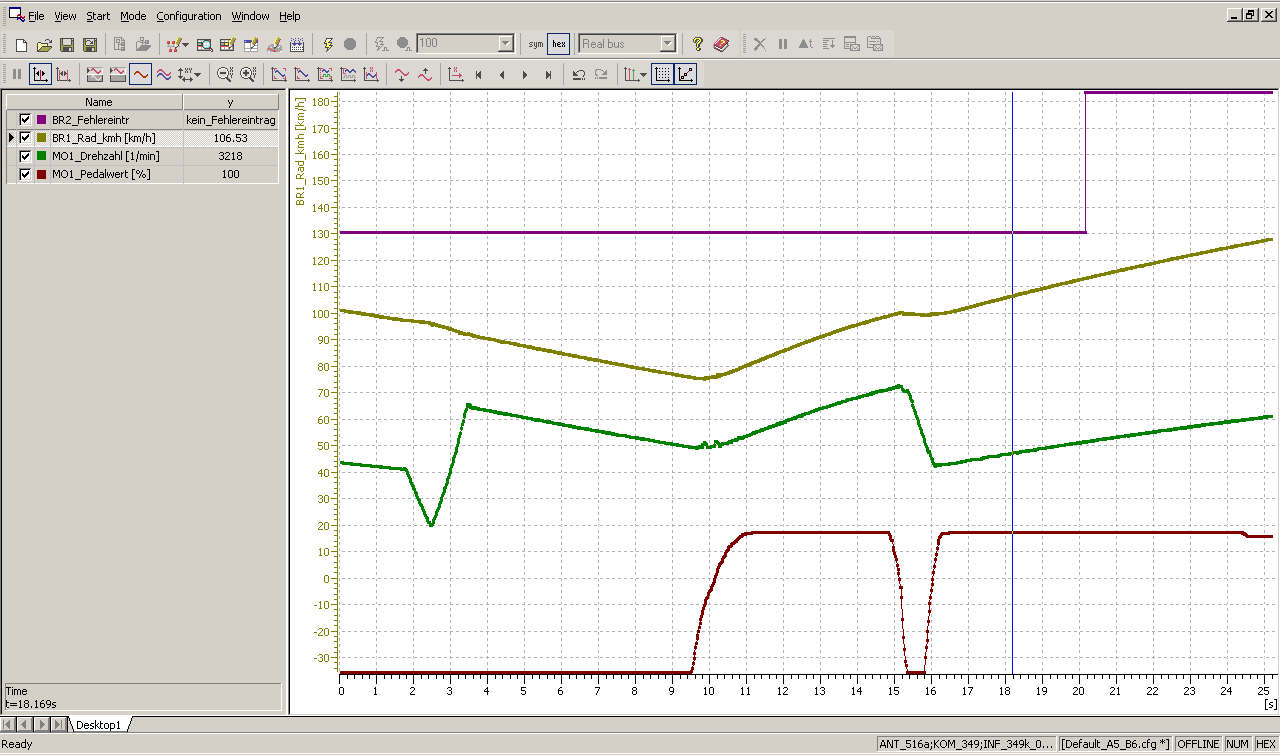1280x755 pixels.
Task: Uncheck the BR2_Fehlereintr signal checkbox
Action: (26, 120)
